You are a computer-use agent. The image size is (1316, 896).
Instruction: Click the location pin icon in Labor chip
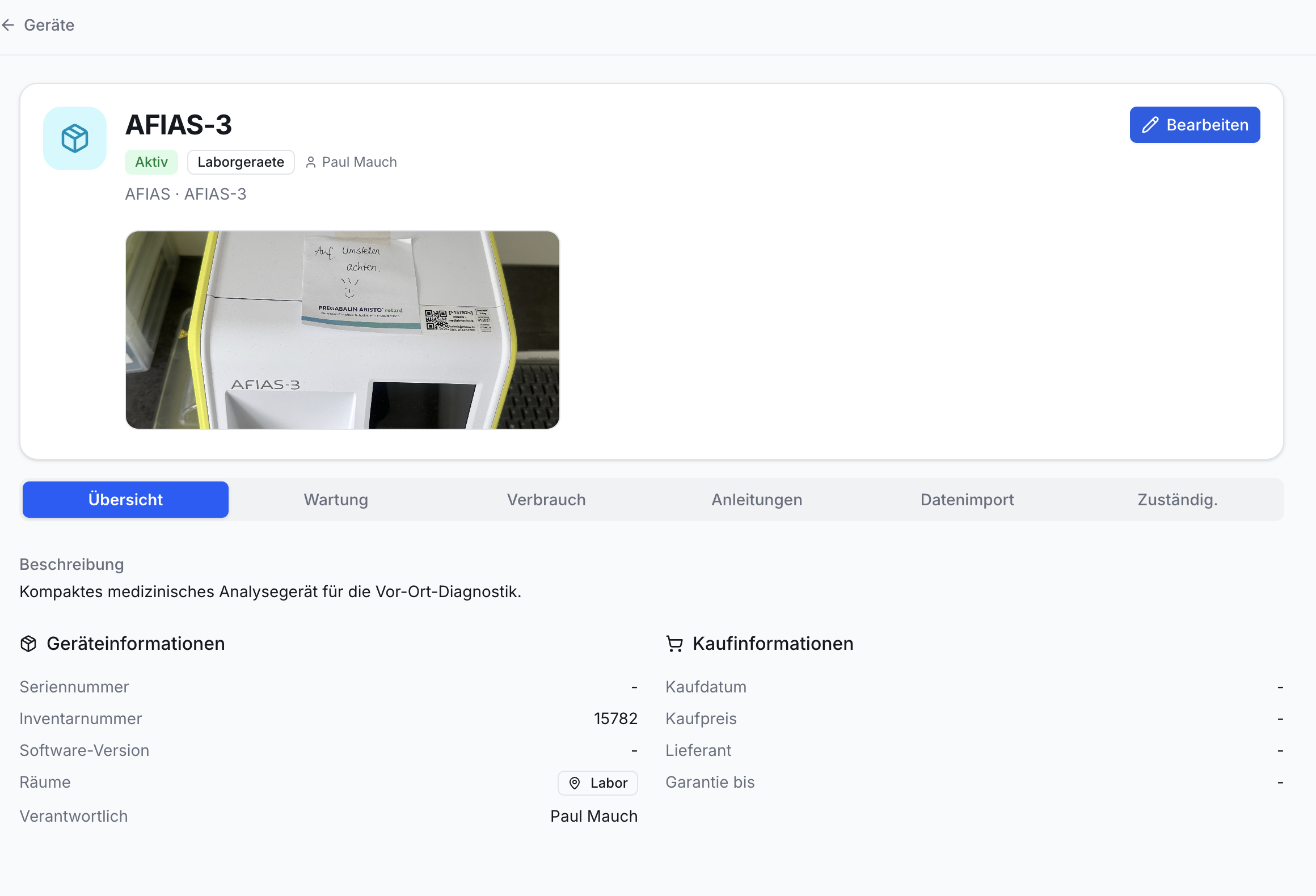(x=575, y=783)
